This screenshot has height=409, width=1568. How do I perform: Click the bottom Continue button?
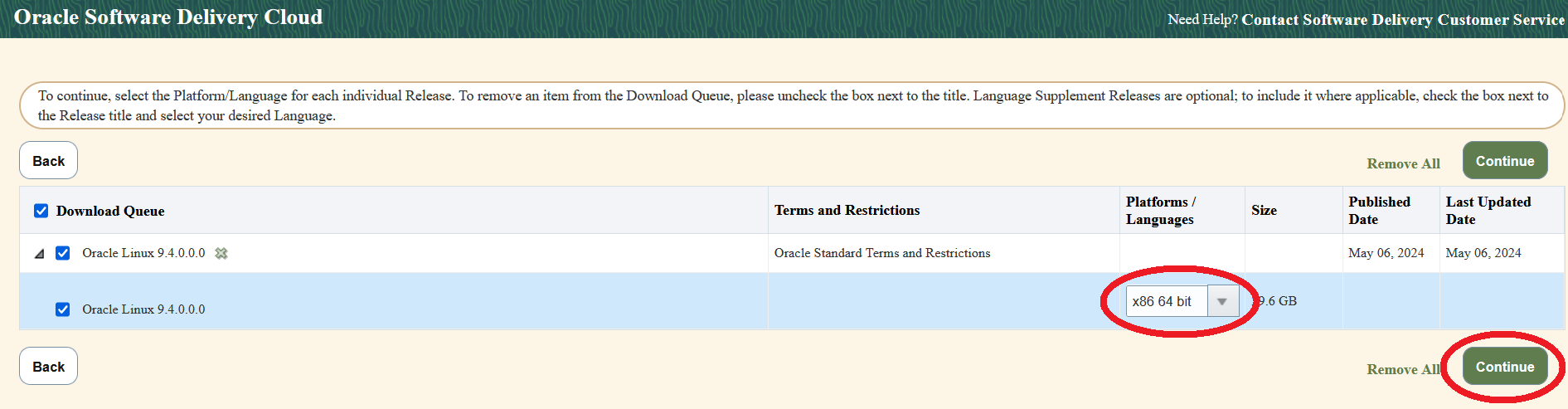click(x=1505, y=366)
